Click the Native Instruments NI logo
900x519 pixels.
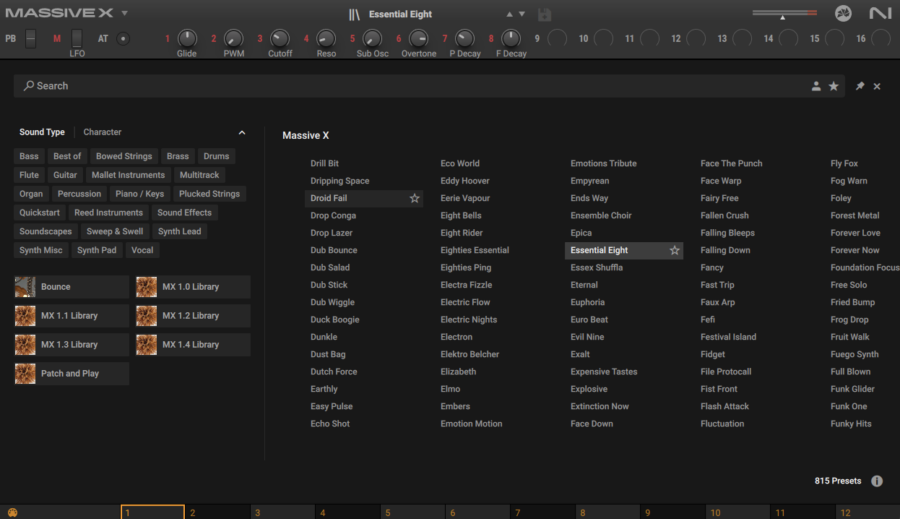[880, 14]
